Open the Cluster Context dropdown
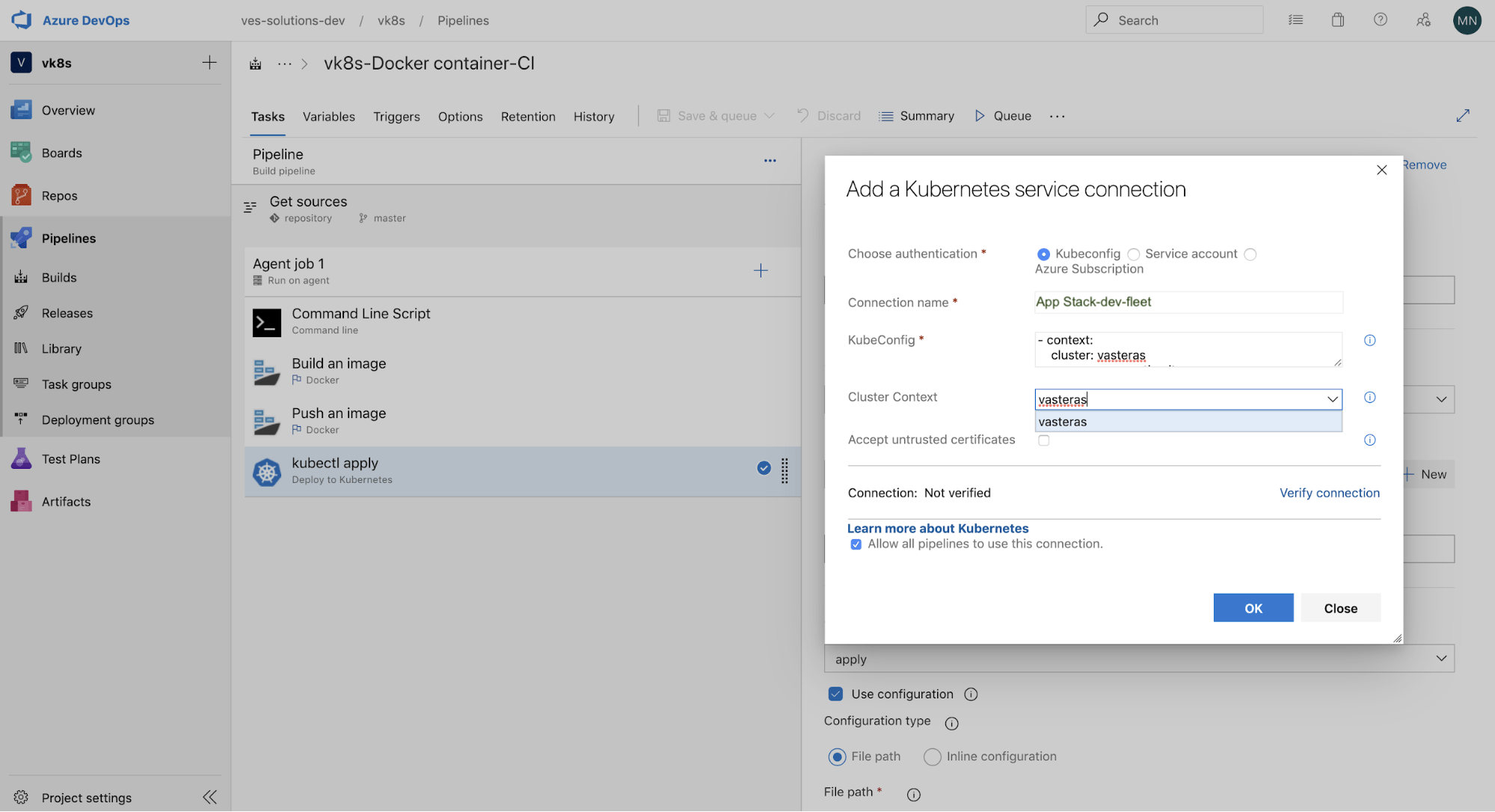Viewport: 1495px width, 812px height. 1332,399
